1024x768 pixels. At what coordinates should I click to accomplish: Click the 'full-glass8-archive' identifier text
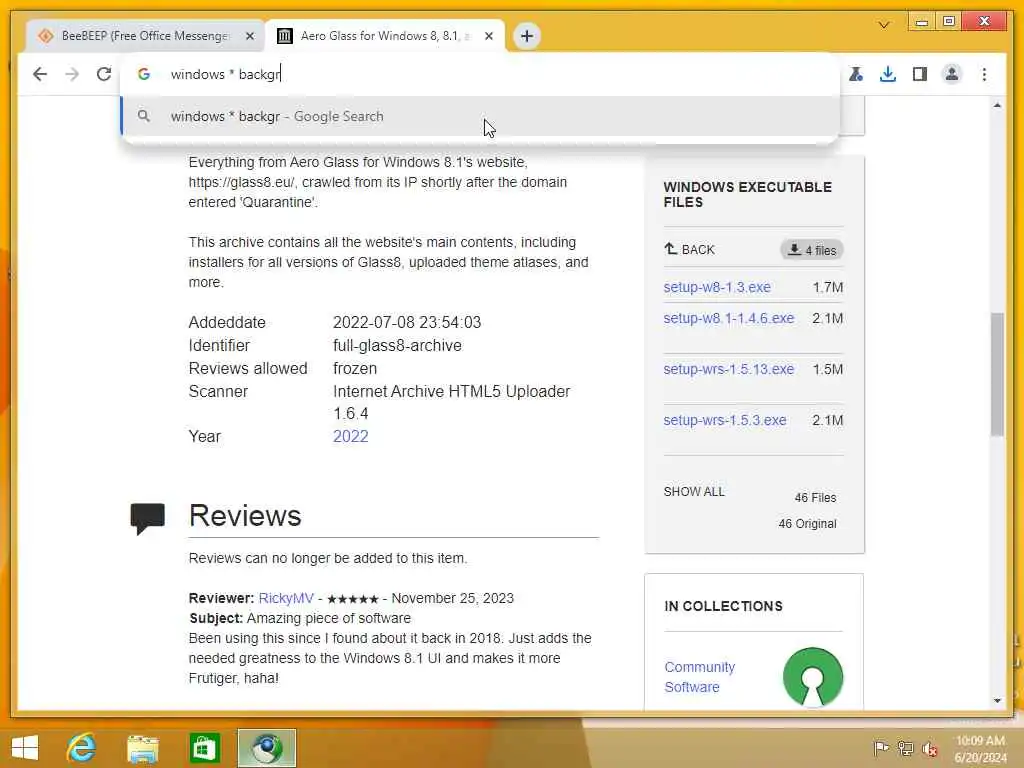[x=397, y=345]
